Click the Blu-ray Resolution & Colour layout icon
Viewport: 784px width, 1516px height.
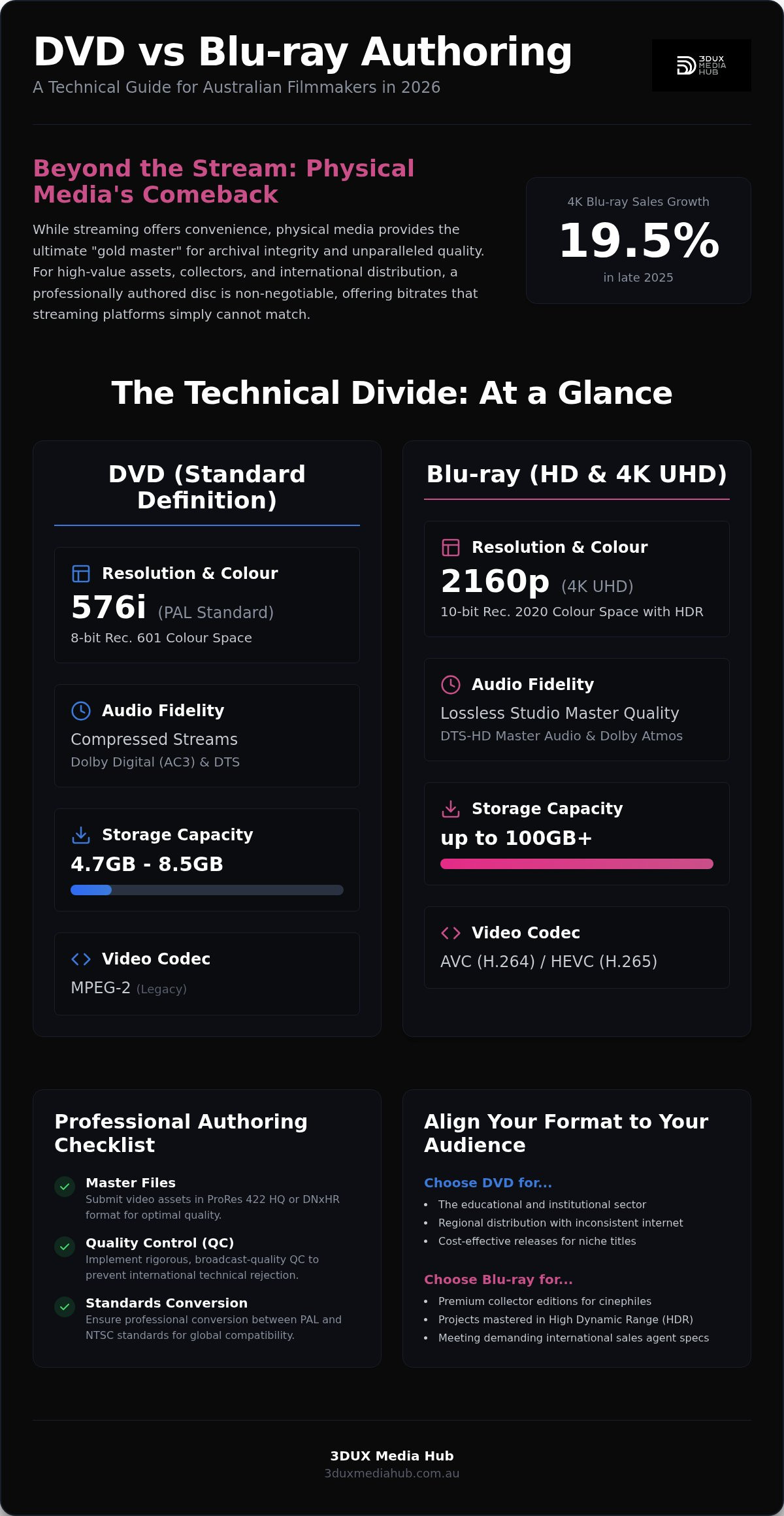pos(451,548)
